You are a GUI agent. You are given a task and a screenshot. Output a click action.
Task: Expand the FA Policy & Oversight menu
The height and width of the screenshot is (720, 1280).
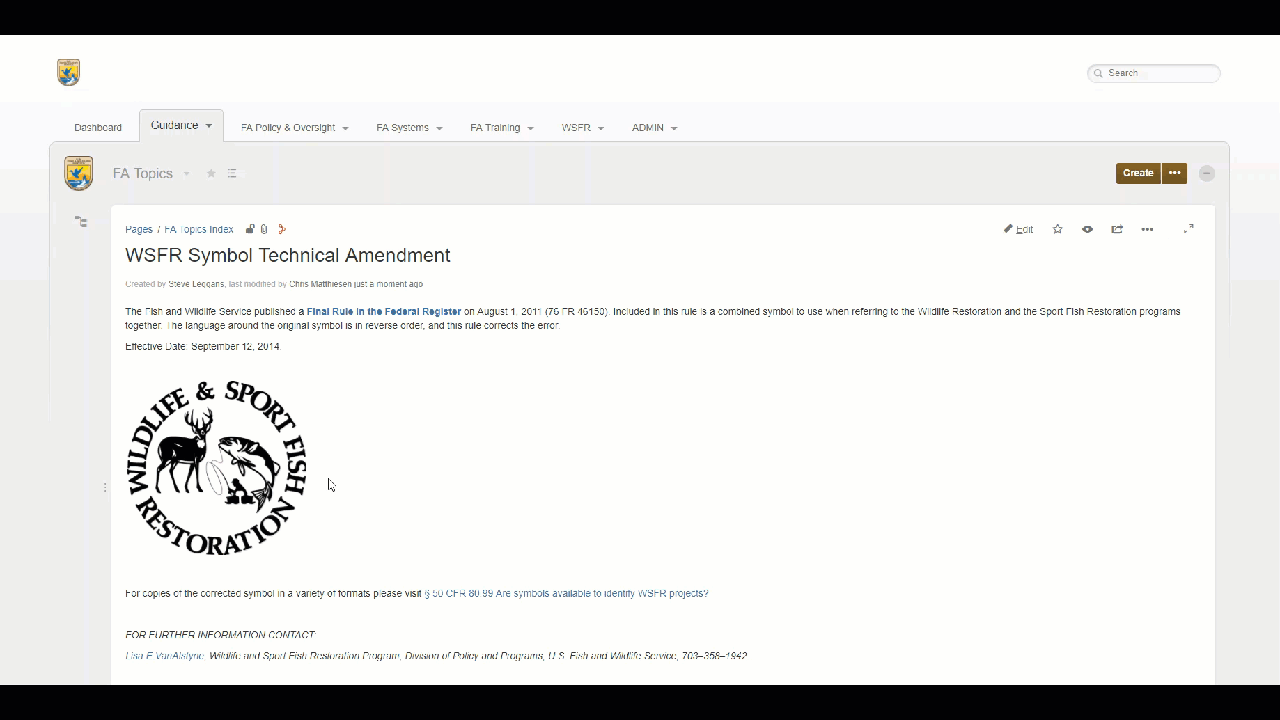point(345,128)
